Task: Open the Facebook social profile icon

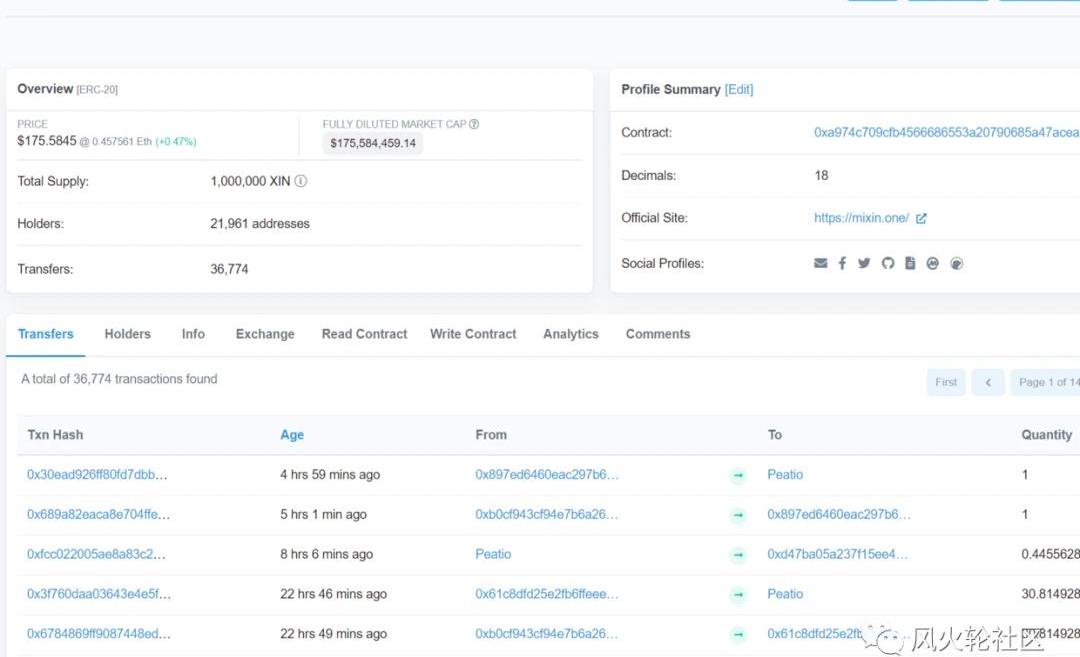Action: pyautogui.click(x=842, y=264)
